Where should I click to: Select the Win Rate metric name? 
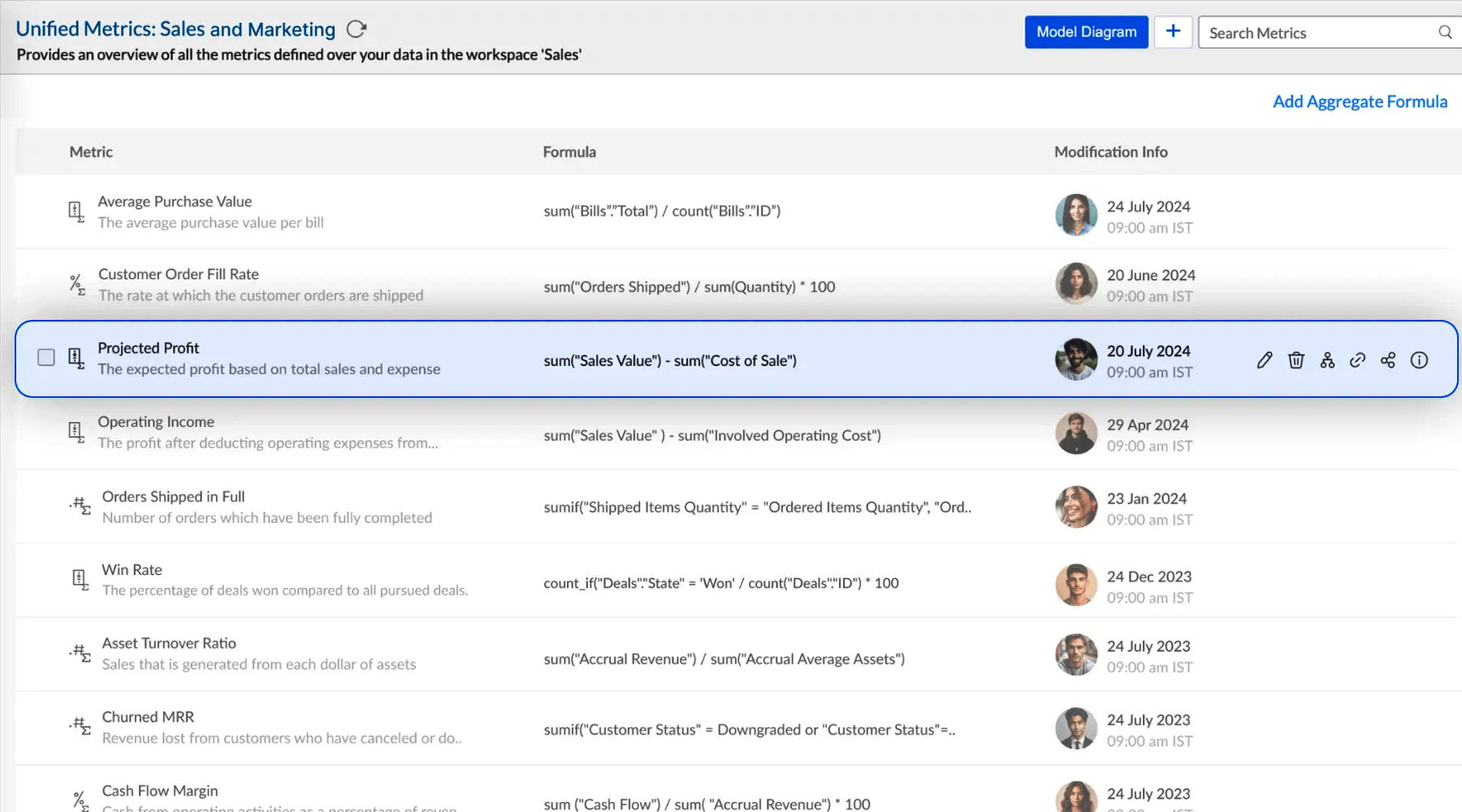pos(132,570)
